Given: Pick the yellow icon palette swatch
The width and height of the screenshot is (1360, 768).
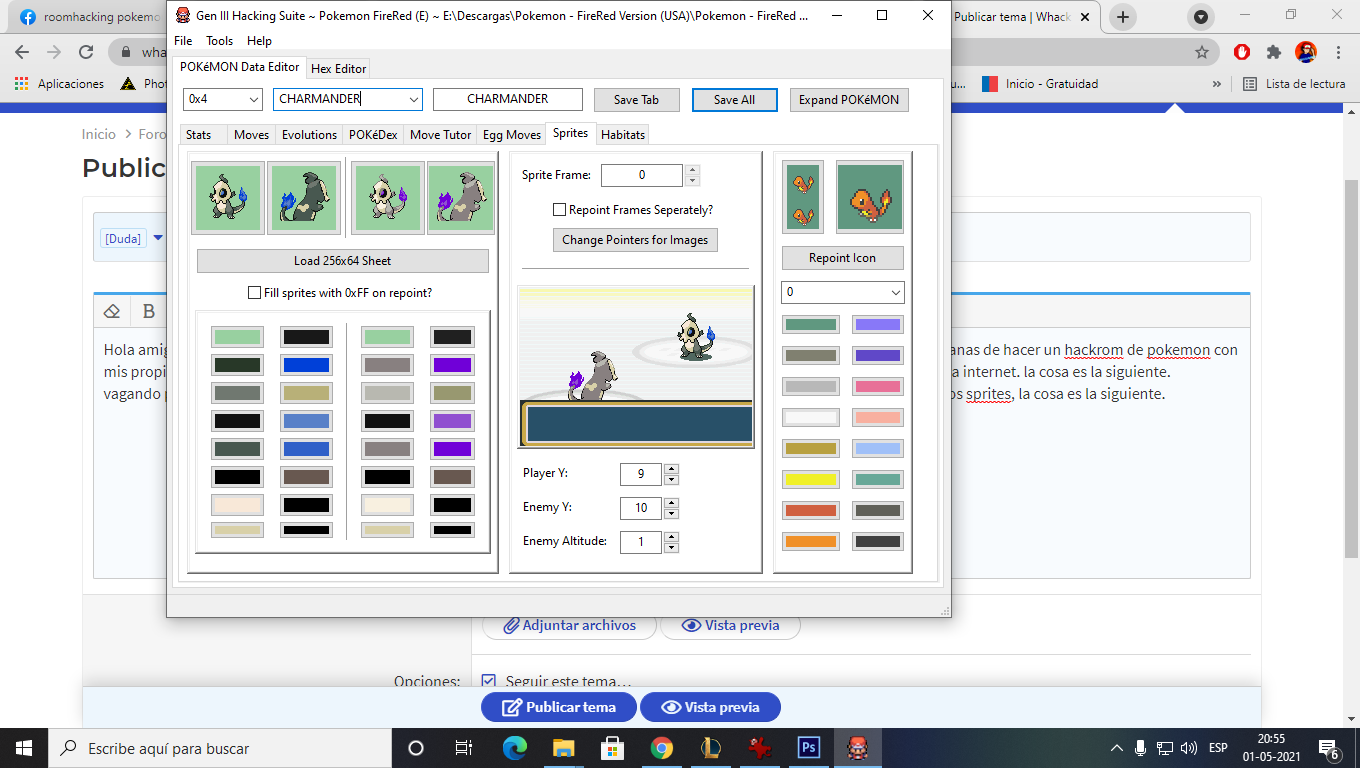Looking at the screenshot, I should tap(810, 480).
